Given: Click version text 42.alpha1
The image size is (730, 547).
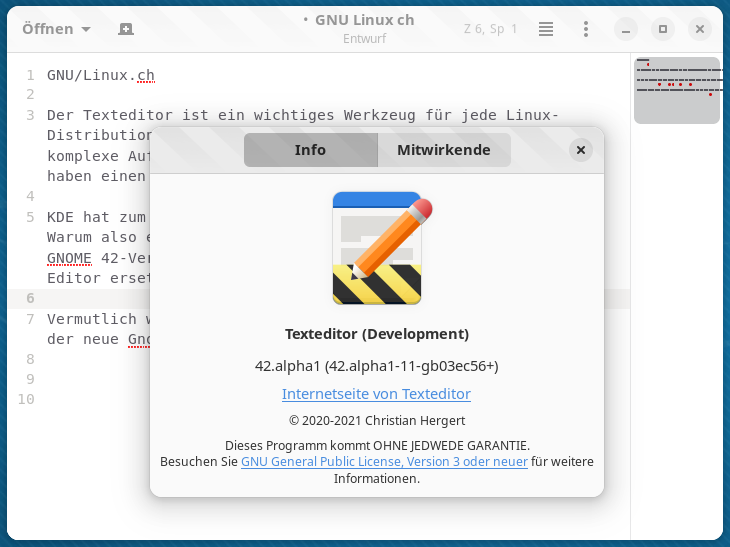Looking at the screenshot, I should [x=377, y=366].
